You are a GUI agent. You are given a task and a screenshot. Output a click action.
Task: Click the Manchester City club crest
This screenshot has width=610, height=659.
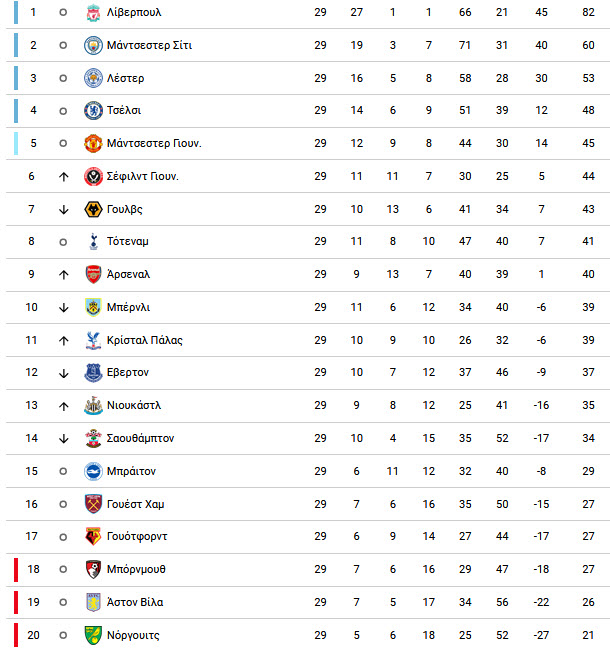point(93,45)
